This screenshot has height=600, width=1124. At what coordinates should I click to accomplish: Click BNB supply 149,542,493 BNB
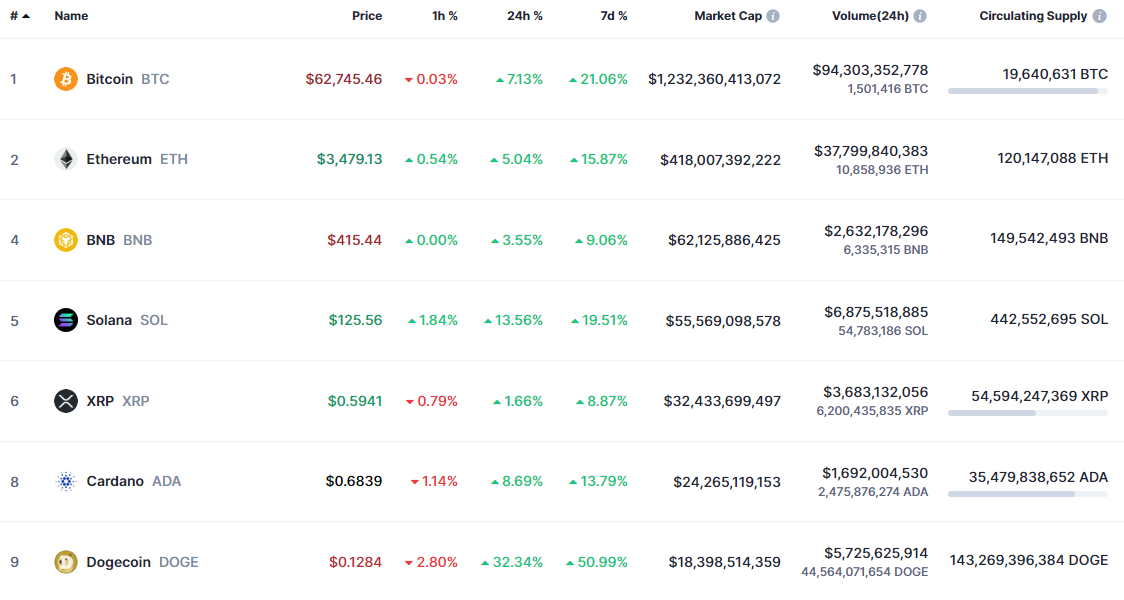(1049, 238)
